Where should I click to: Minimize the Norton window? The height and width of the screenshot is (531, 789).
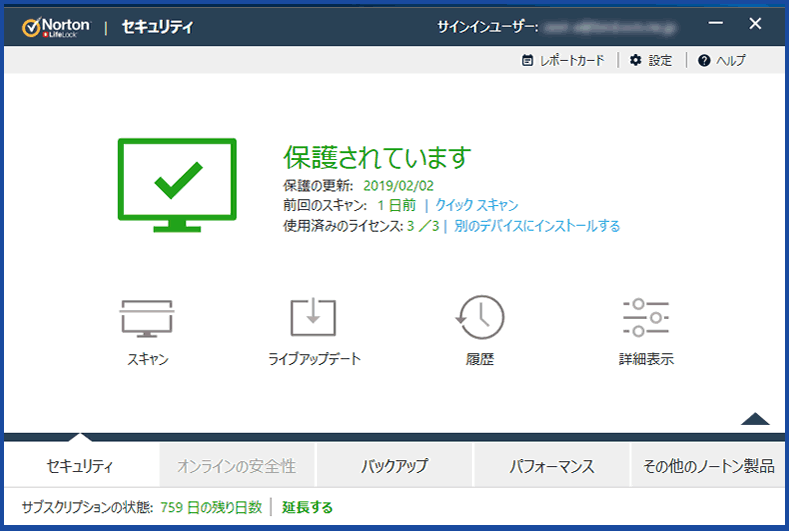point(716,24)
